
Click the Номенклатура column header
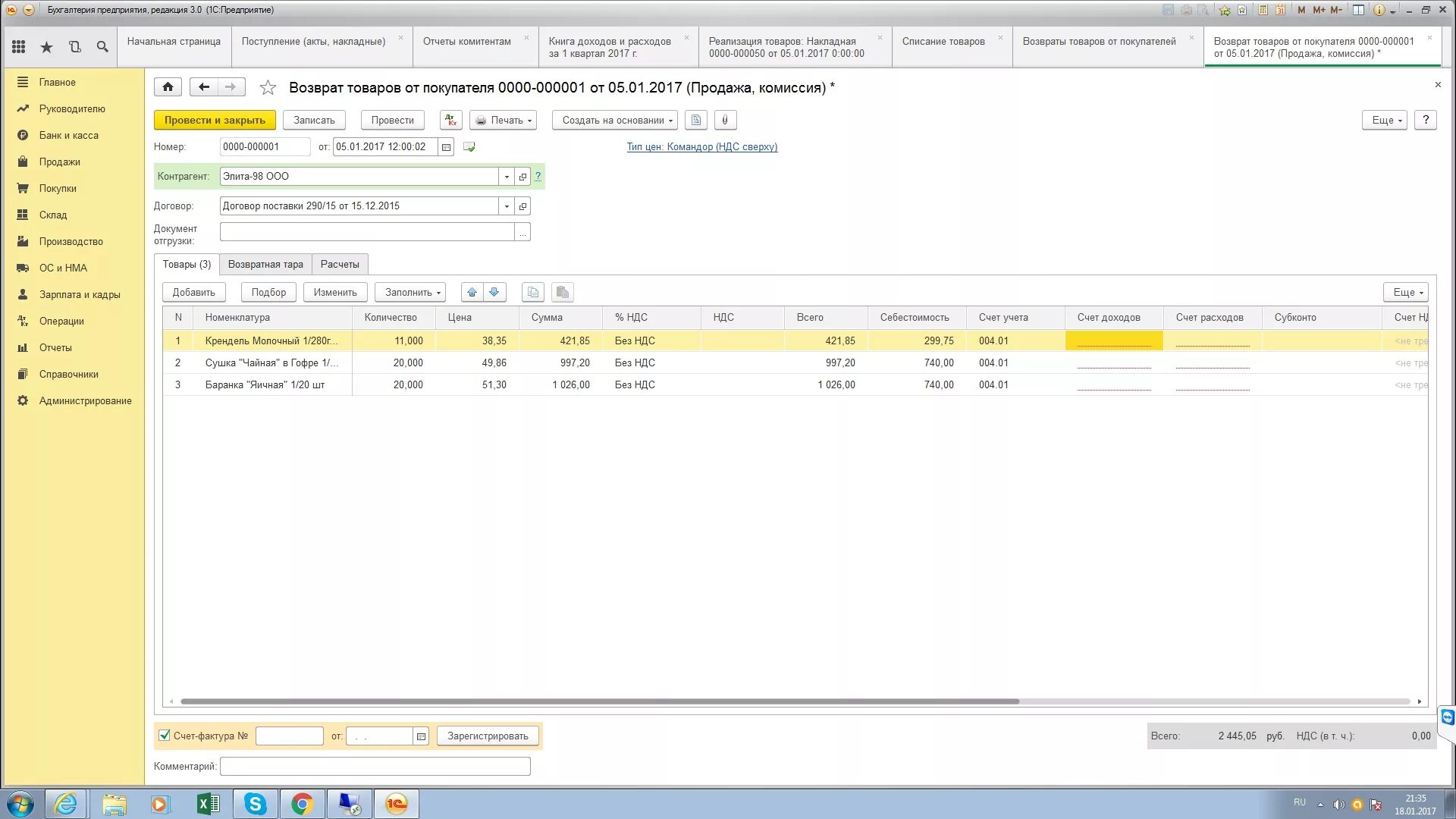(x=272, y=318)
